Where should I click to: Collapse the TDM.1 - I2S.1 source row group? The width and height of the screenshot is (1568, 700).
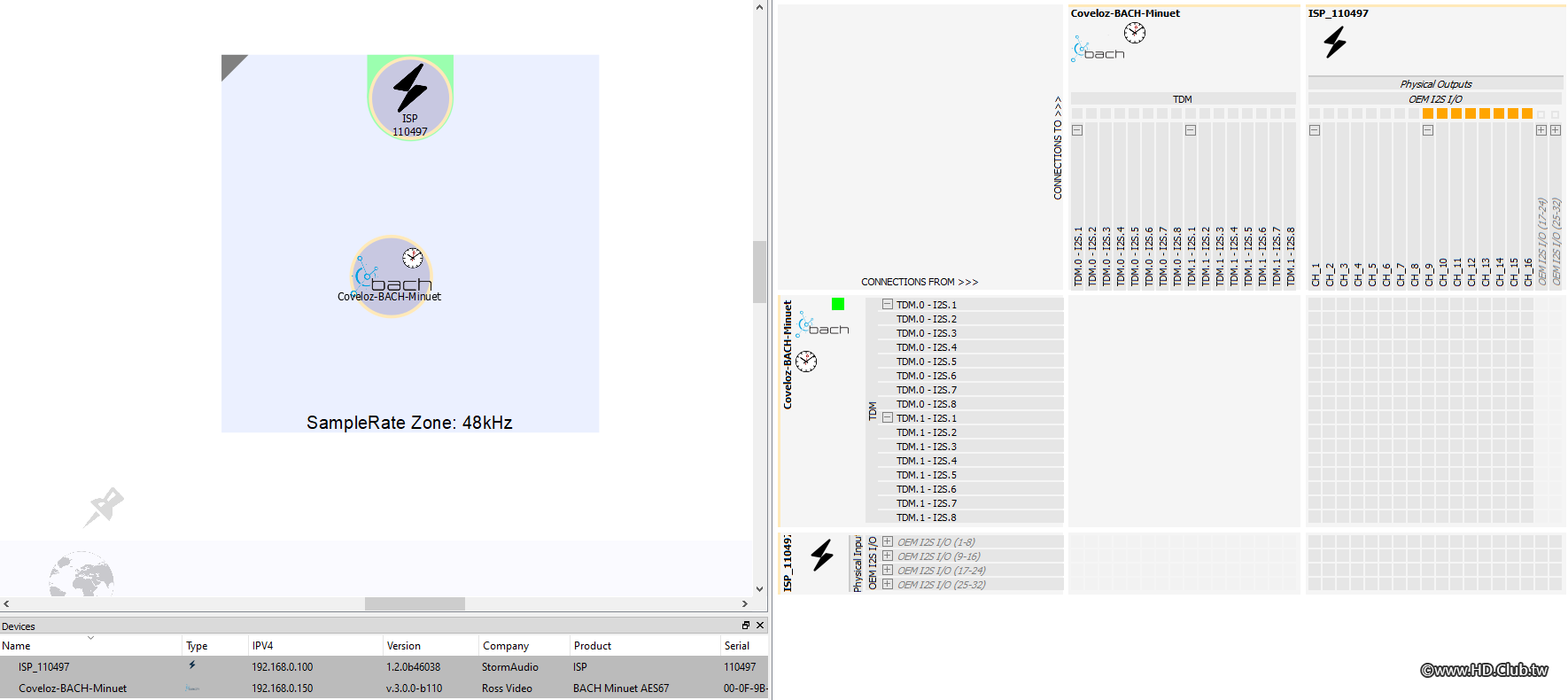click(x=887, y=417)
